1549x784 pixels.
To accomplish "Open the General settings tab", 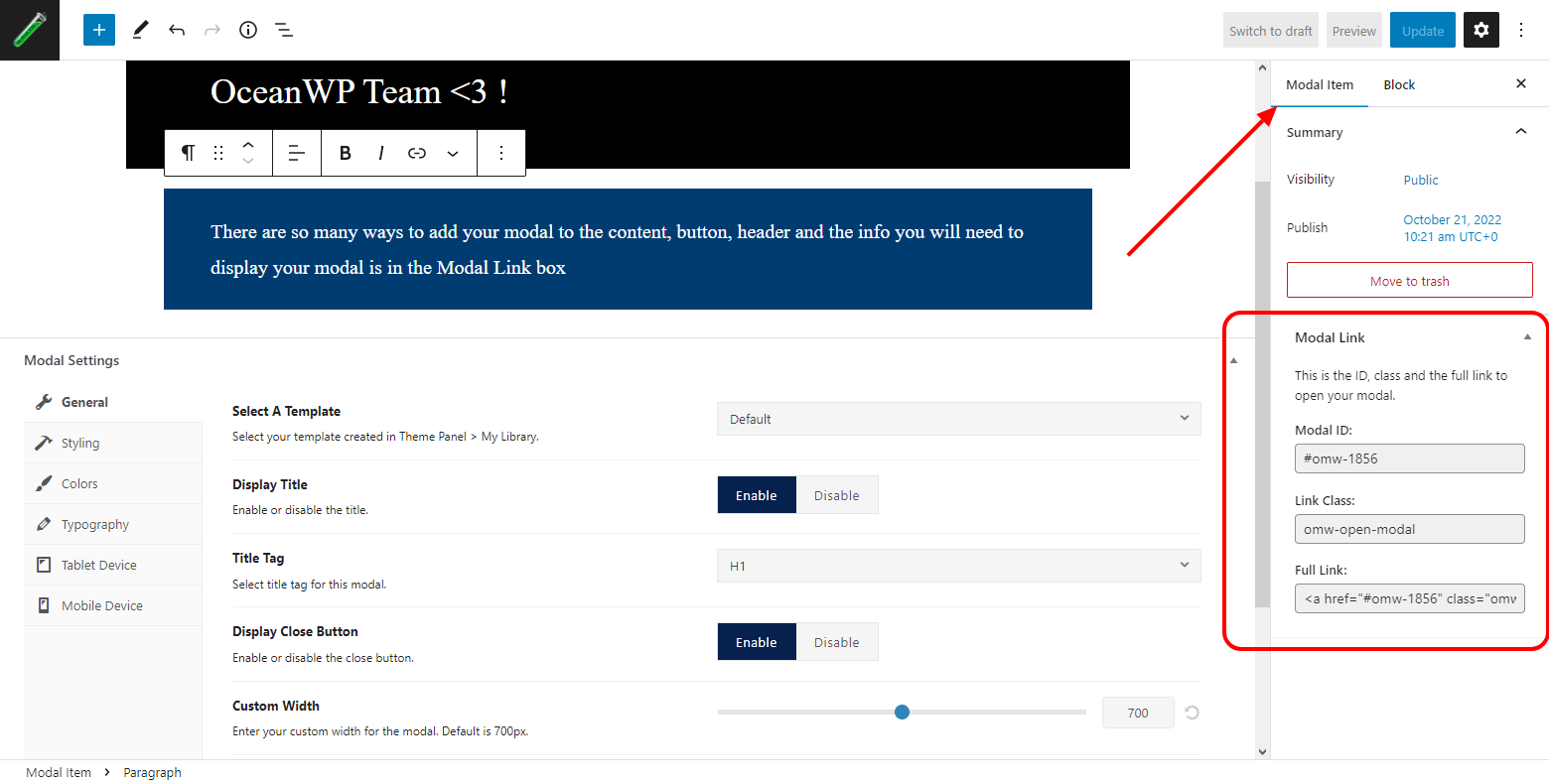I will tap(113, 402).
